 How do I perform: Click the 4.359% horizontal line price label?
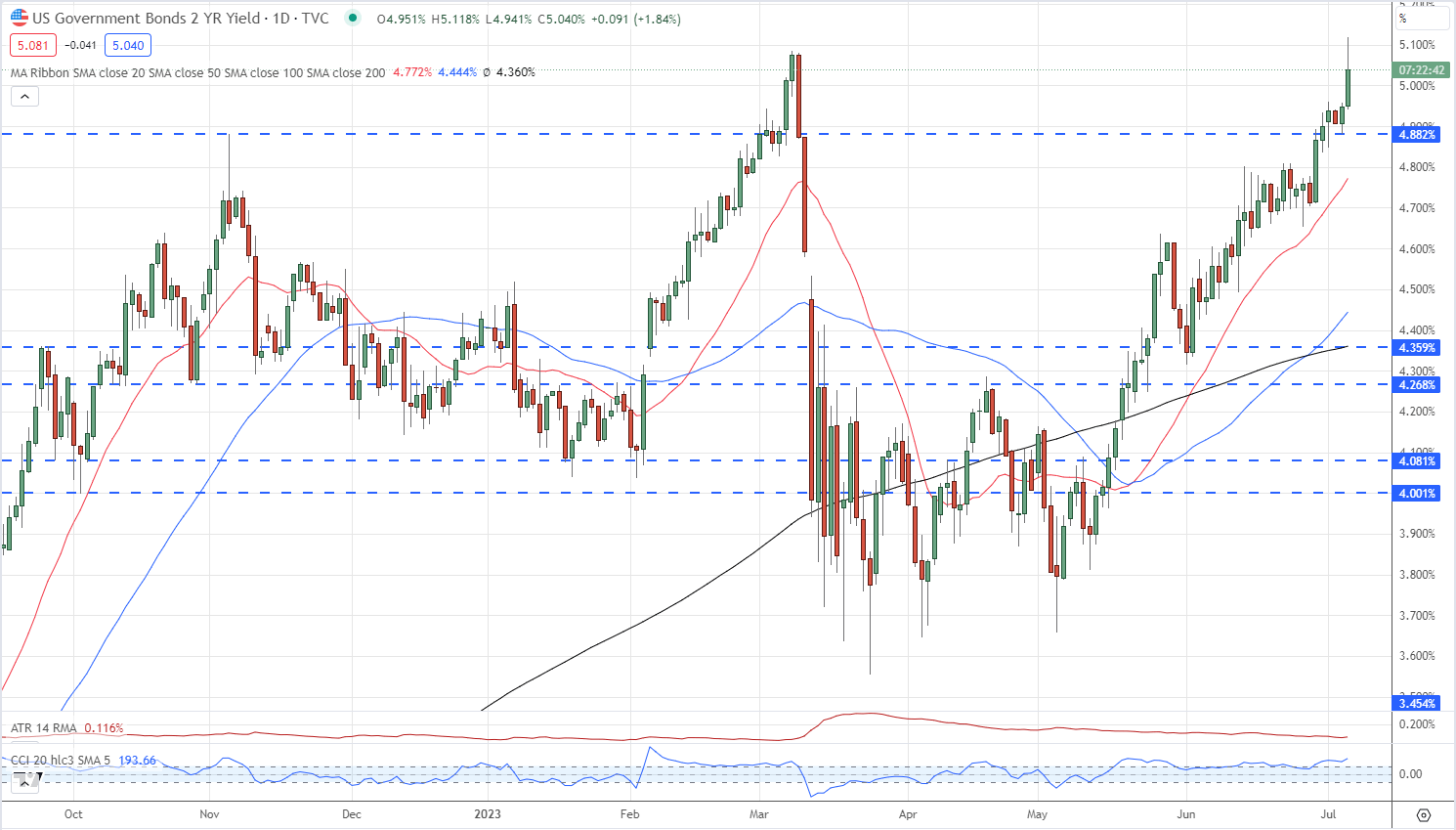[1417, 347]
